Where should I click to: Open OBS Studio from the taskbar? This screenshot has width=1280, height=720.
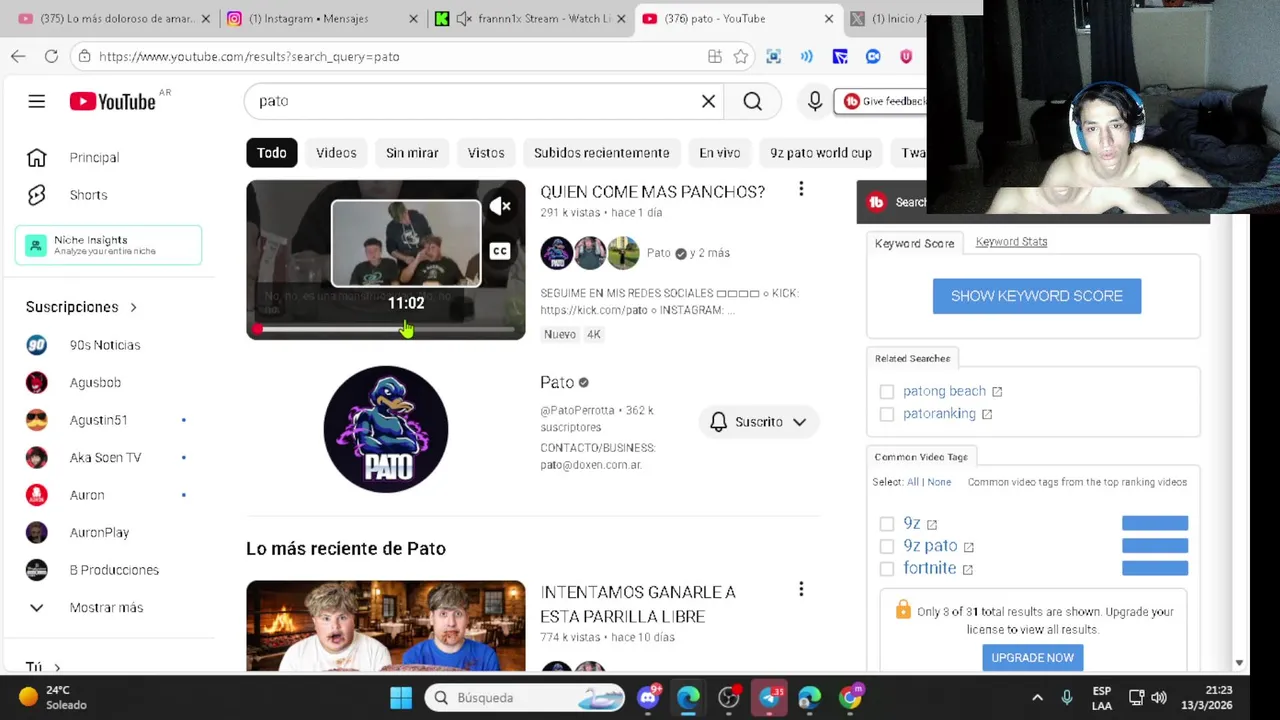pyautogui.click(x=729, y=697)
